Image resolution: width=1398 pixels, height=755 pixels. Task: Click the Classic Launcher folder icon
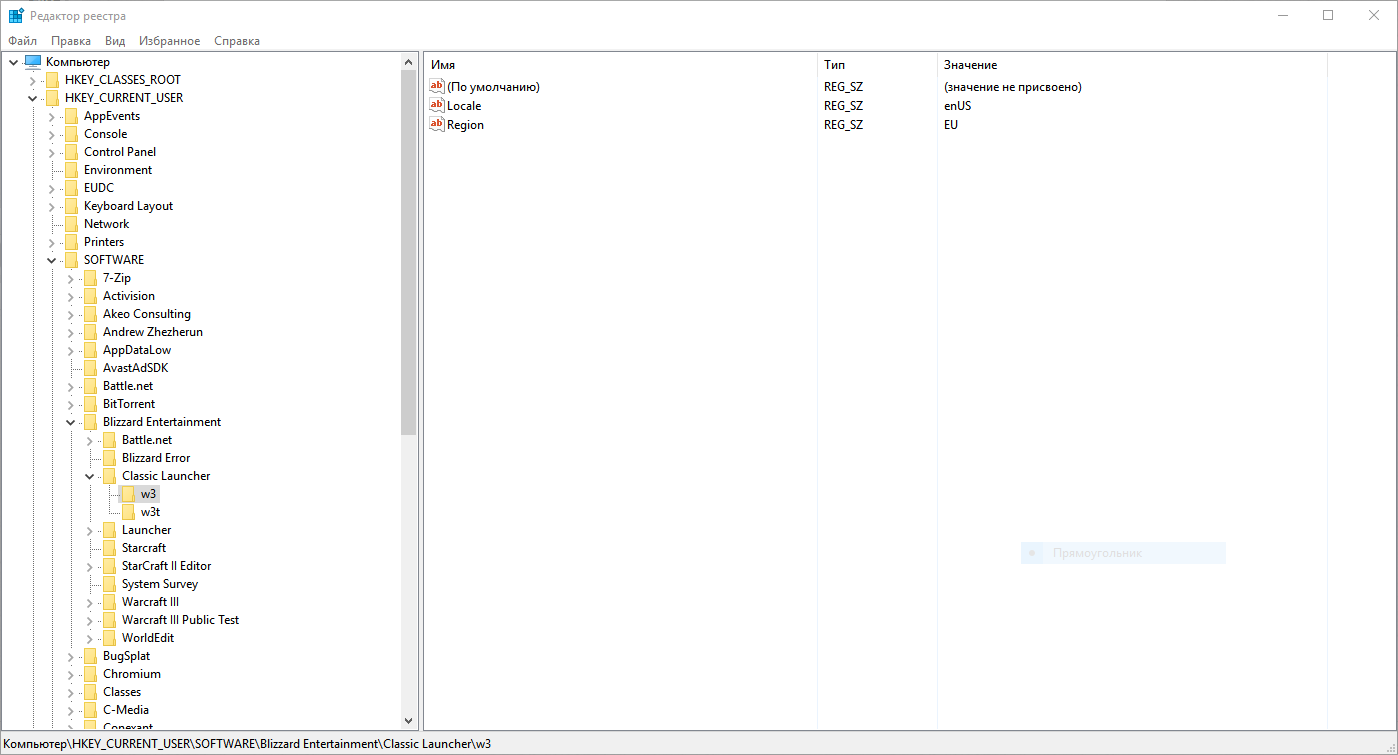tap(109, 476)
